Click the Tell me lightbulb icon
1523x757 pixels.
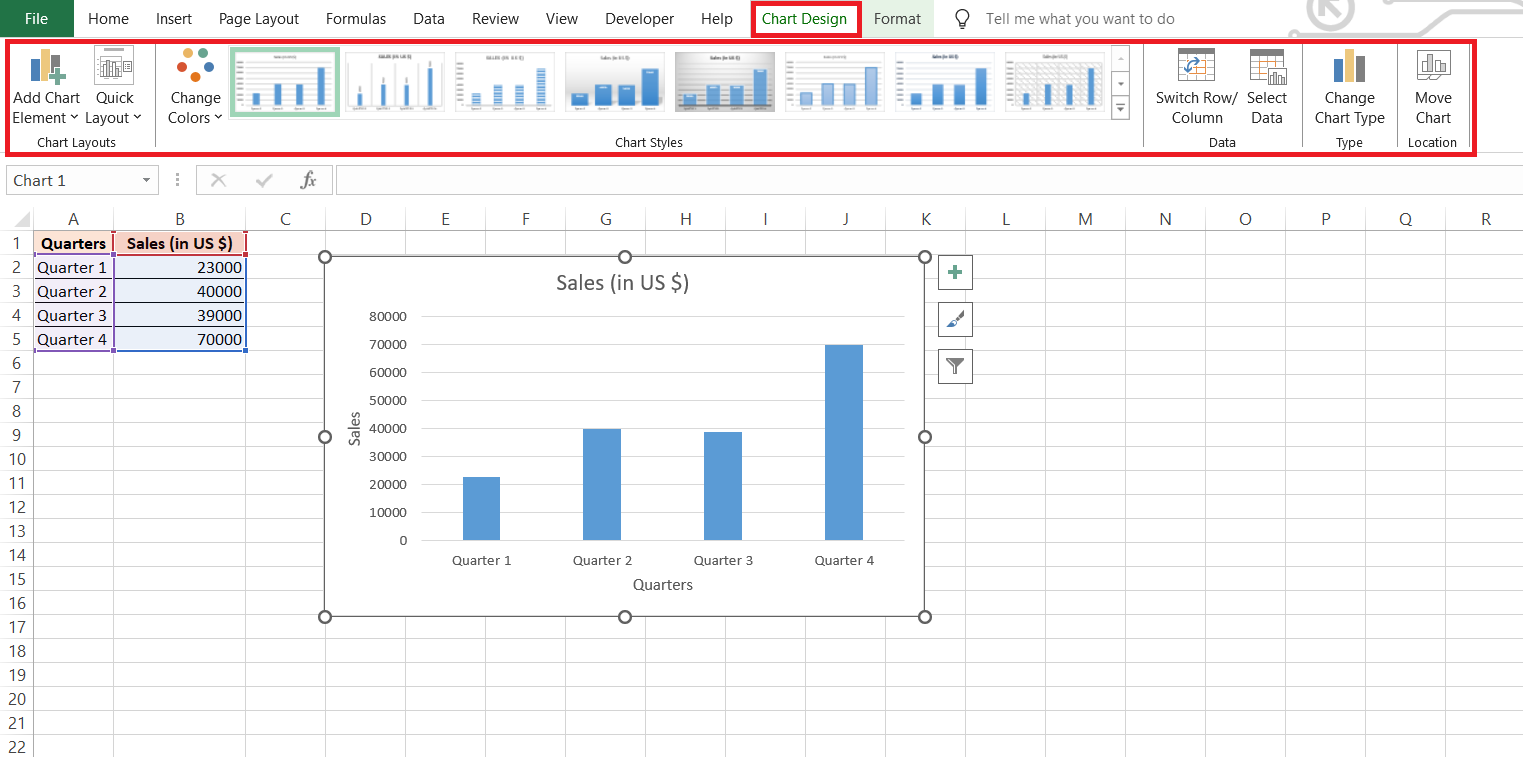coord(962,19)
